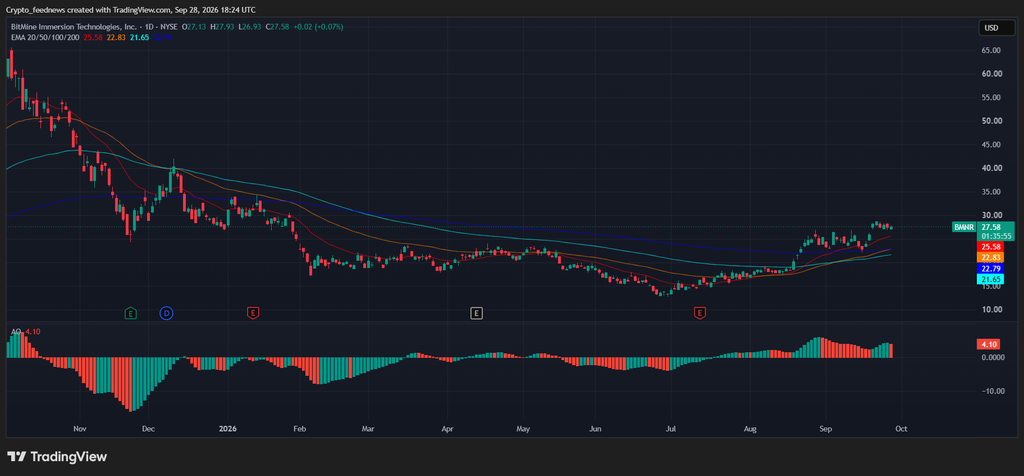
Task: Select the 2026 year label on time axis
Action: [228, 429]
